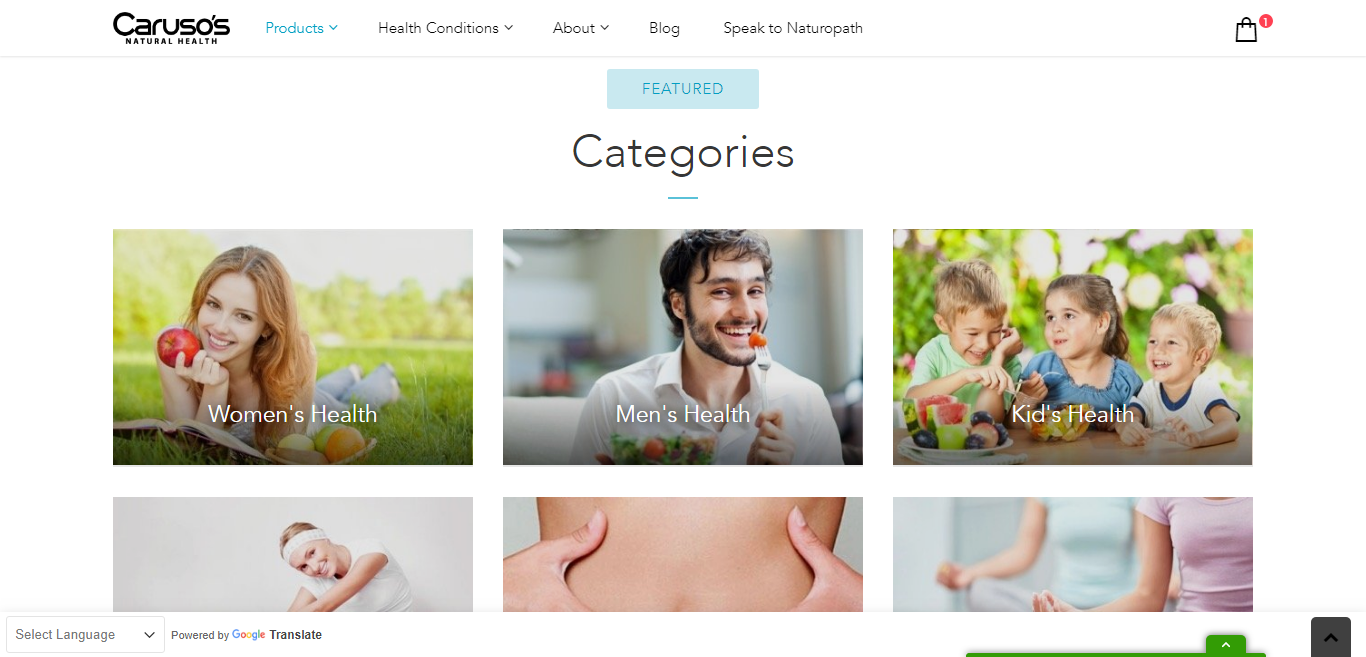
Task: Open the stretching woman category tile
Action: tap(293, 555)
